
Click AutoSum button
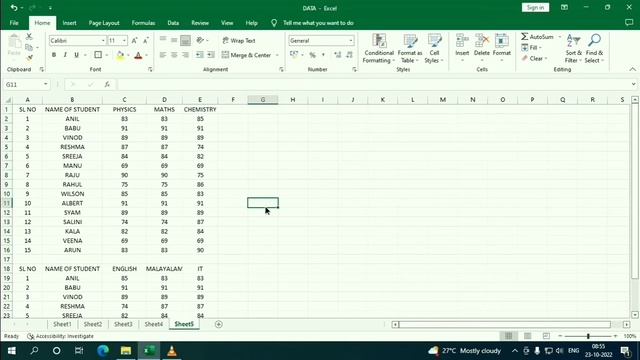coord(538,37)
